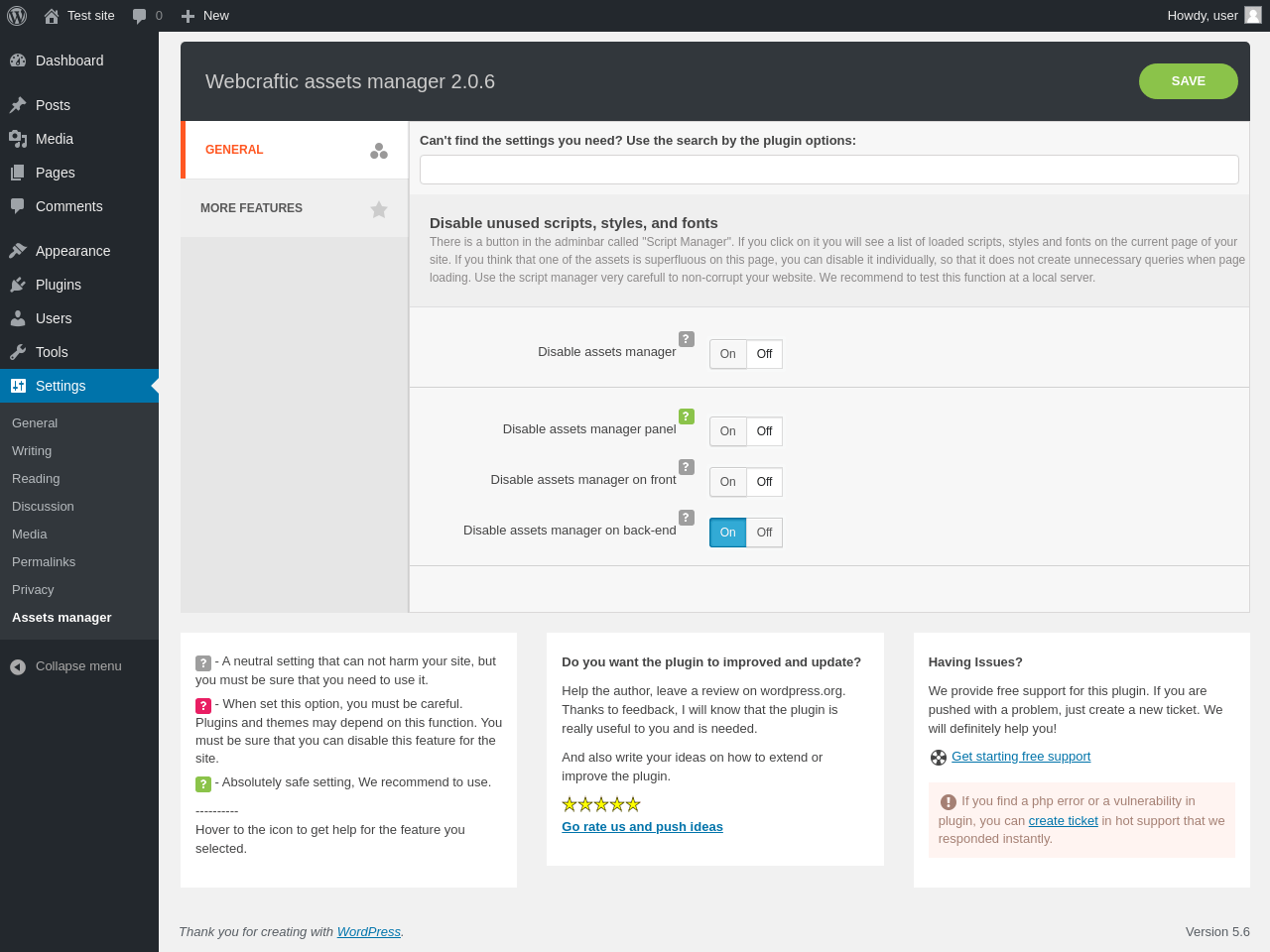
Task: Turn On Disable assets manager panel
Action: (728, 431)
